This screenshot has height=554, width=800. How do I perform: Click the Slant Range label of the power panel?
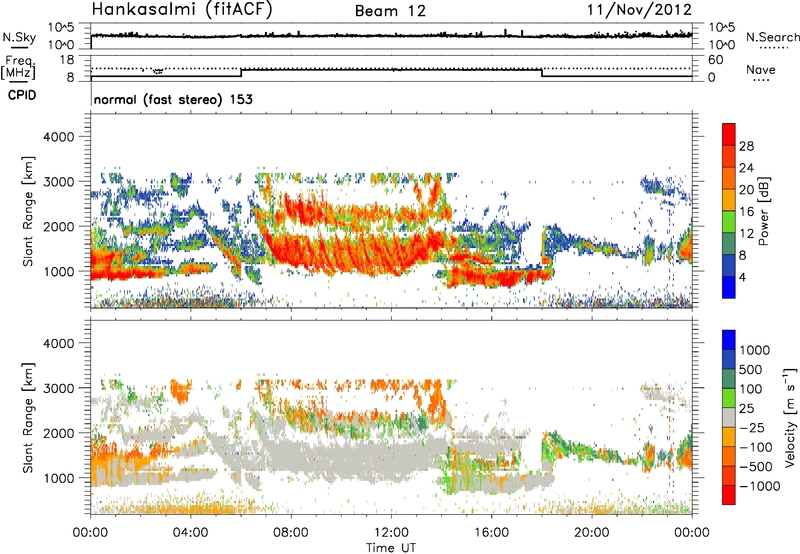pyautogui.click(x=28, y=211)
